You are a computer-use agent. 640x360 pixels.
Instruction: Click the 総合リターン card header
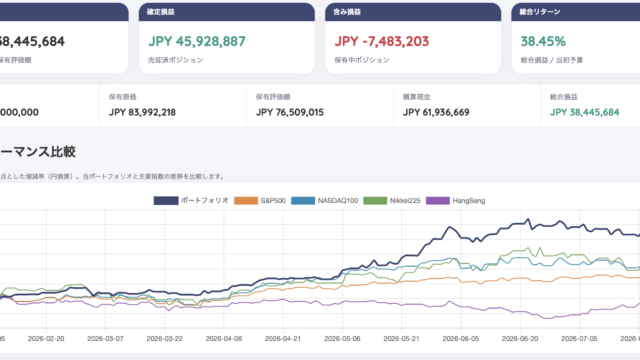[576, 12]
